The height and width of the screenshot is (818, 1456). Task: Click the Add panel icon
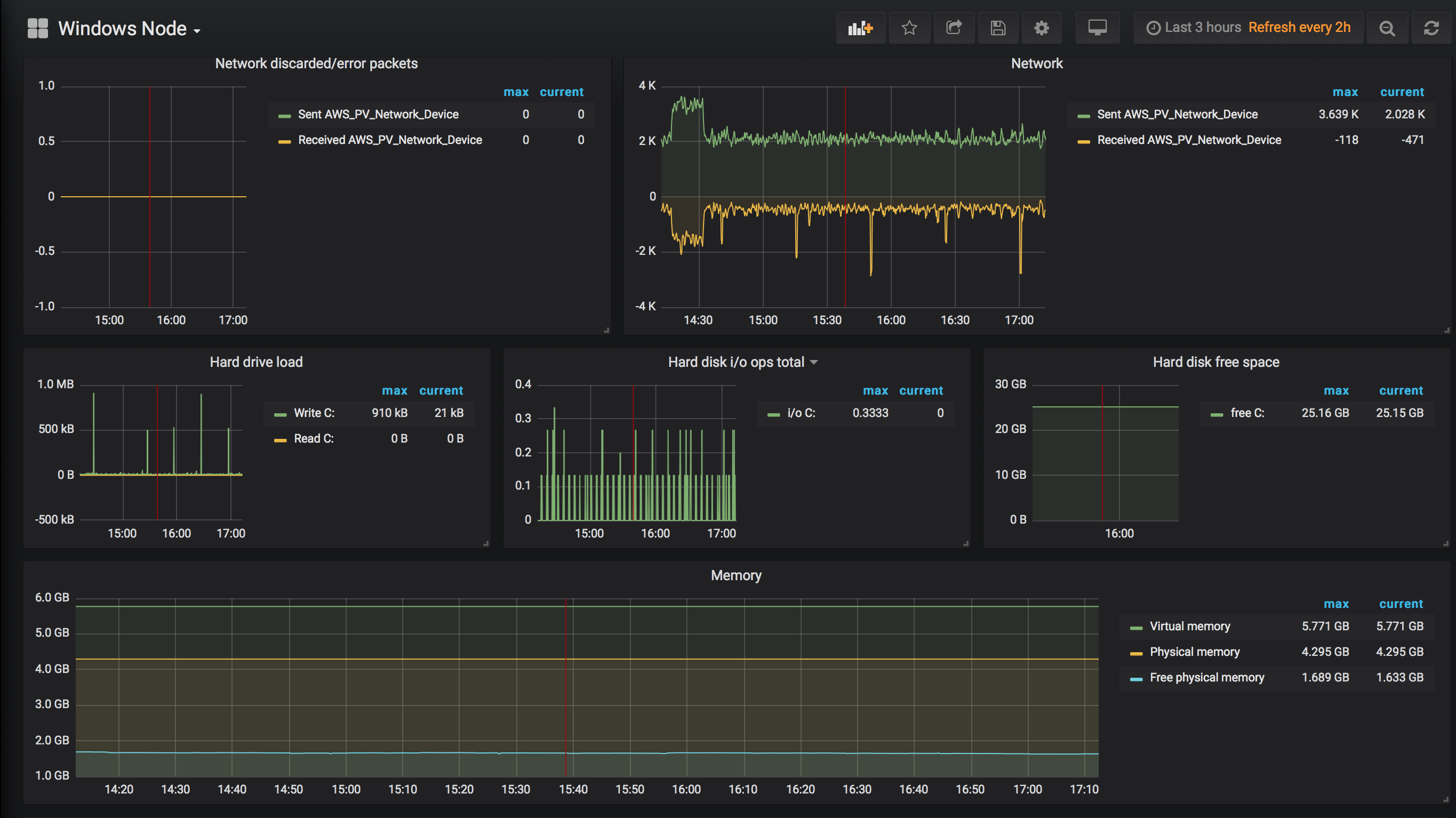tap(860, 28)
